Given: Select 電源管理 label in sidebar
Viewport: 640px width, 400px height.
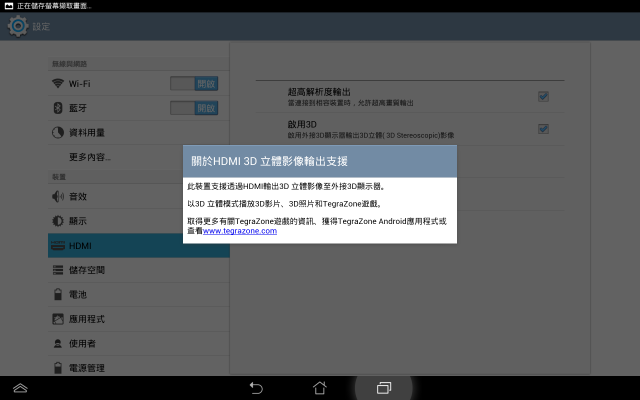Looking at the screenshot, I should [x=87, y=368].
